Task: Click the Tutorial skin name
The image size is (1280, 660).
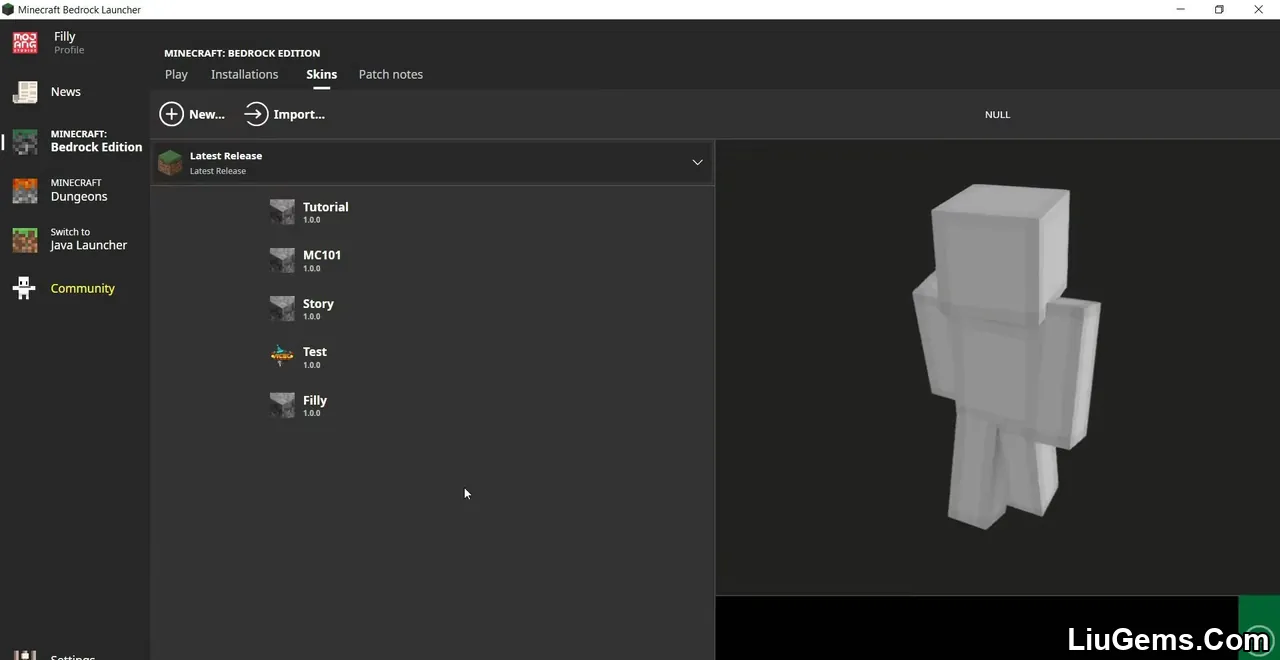Action: [x=326, y=207]
